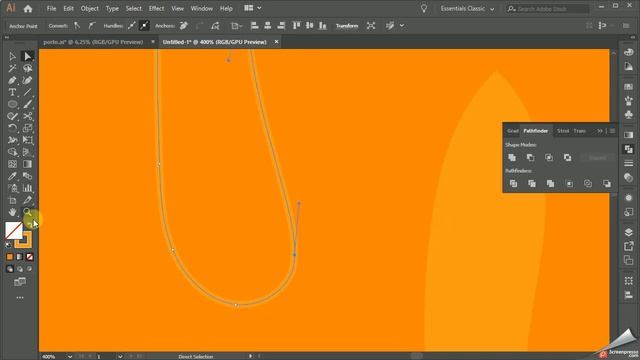
Task: Switch to the Strok panel tab
Action: (x=563, y=131)
